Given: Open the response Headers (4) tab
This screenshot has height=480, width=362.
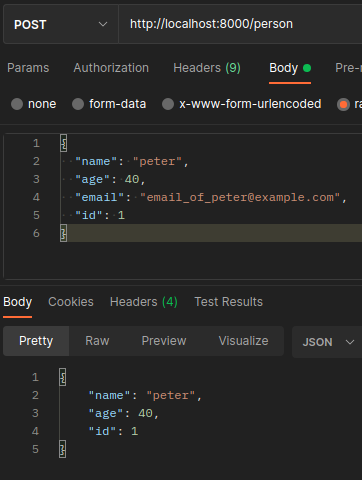Looking at the screenshot, I should pyautogui.click(x=144, y=302).
